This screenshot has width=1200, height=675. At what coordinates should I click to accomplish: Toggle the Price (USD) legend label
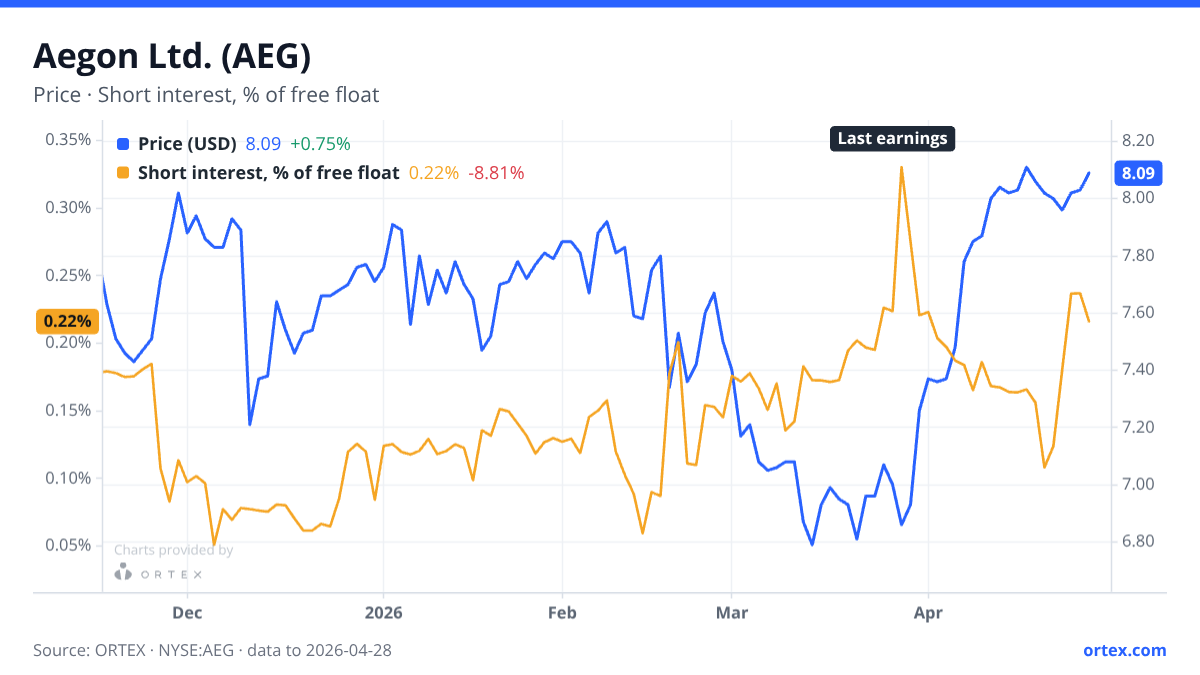[x=187, y=143]
